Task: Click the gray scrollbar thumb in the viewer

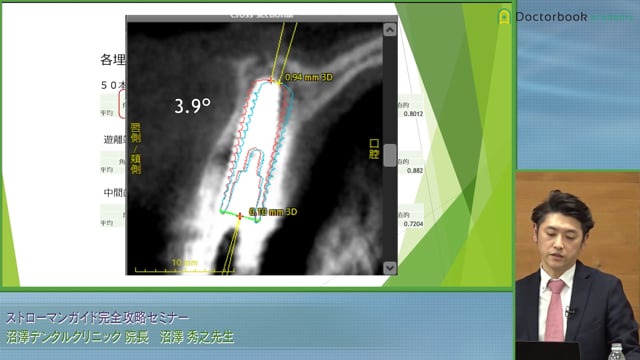Action: point(390,155)
